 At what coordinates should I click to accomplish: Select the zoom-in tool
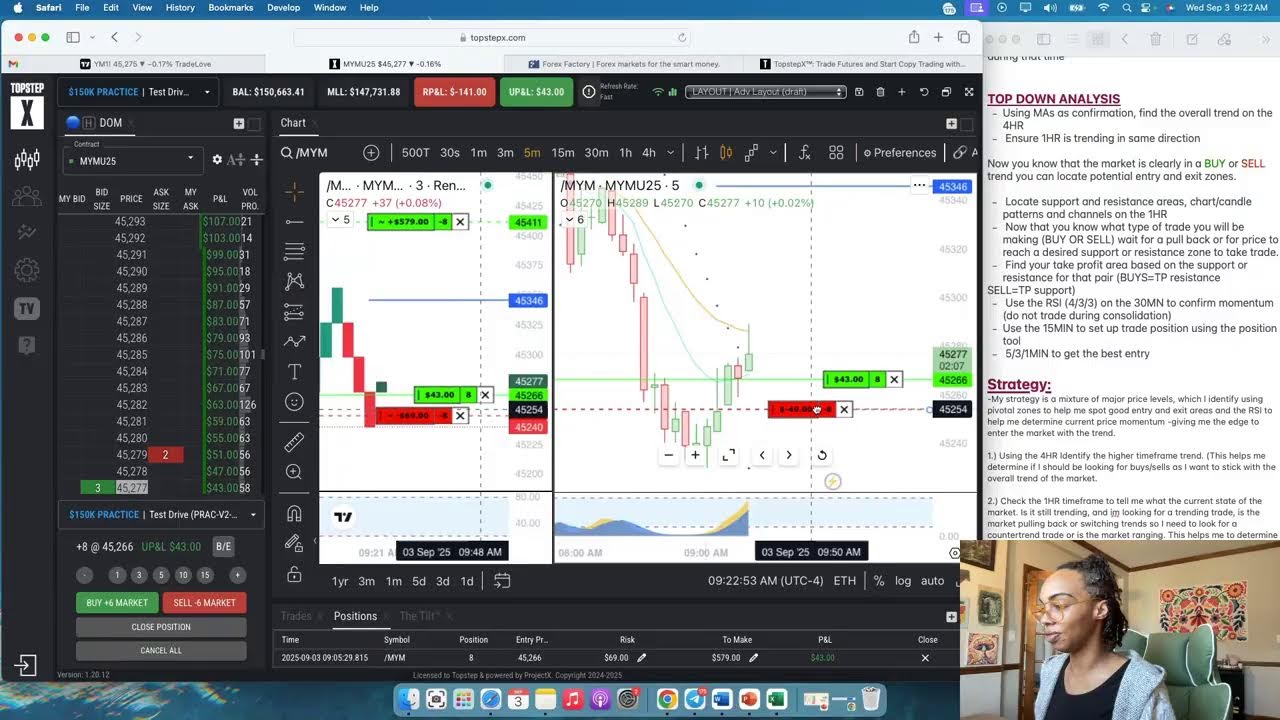point(294,471)
